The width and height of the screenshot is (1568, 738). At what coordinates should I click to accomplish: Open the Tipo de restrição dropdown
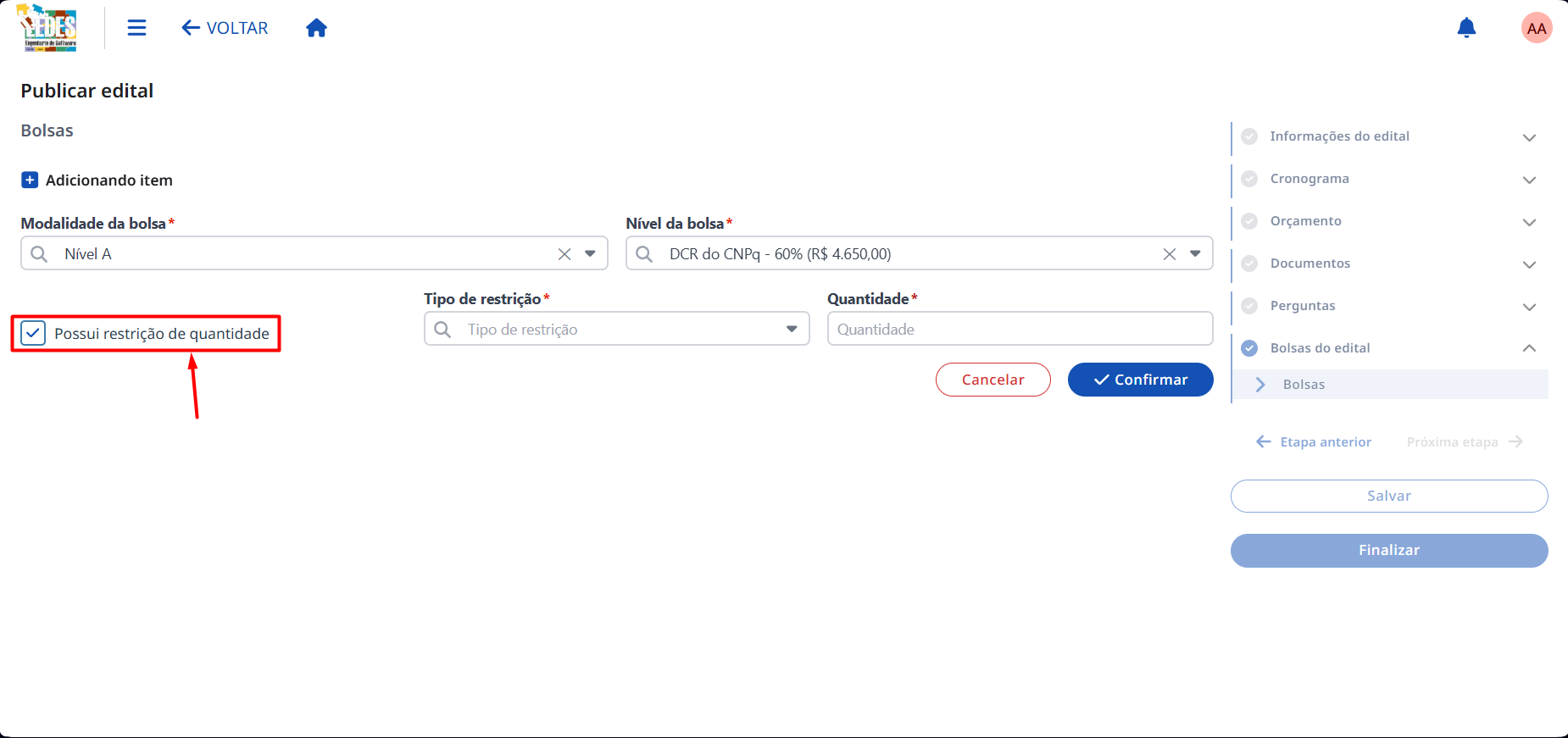792,330
